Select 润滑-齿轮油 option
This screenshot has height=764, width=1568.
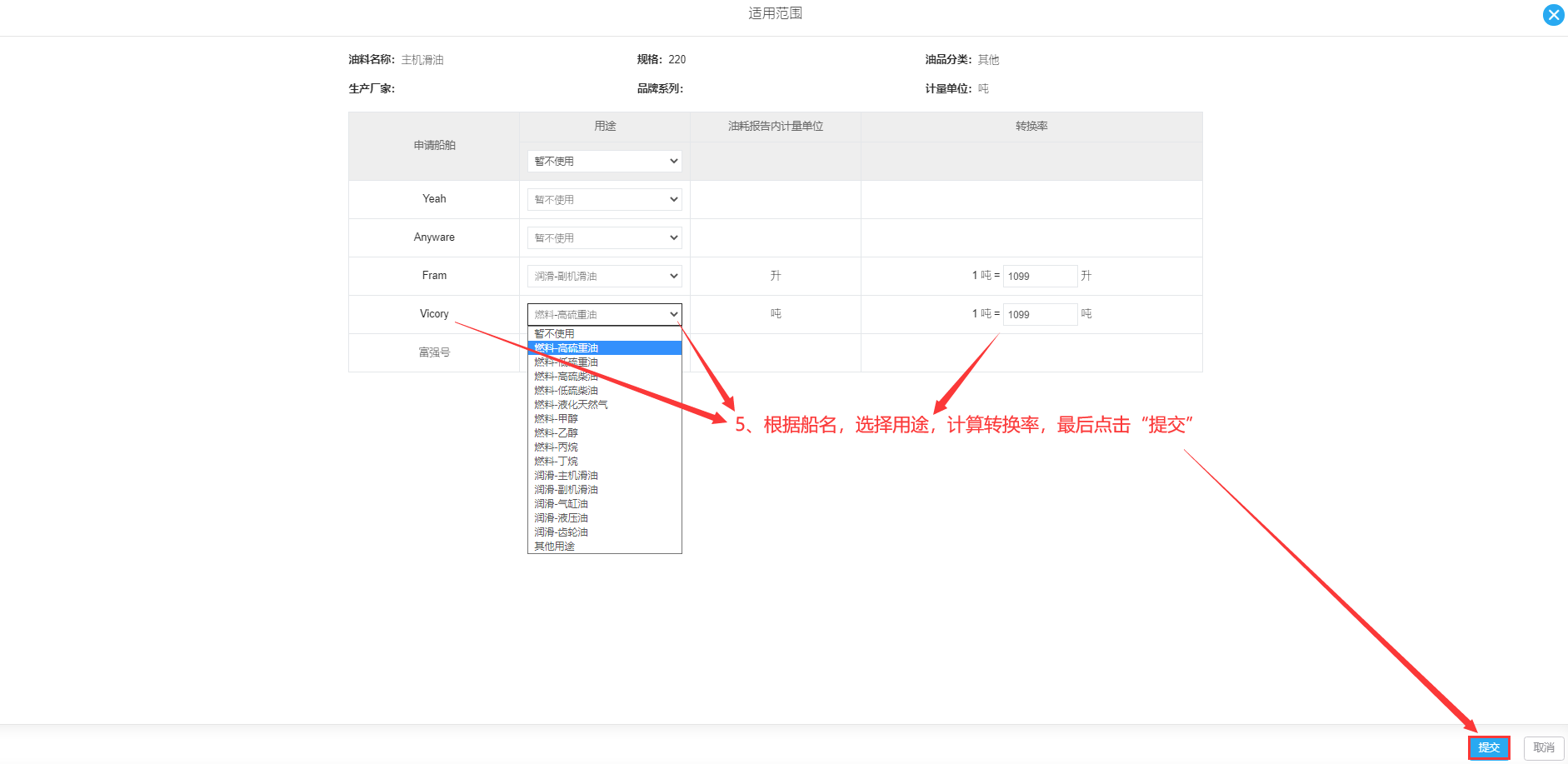tap(604, 532)
